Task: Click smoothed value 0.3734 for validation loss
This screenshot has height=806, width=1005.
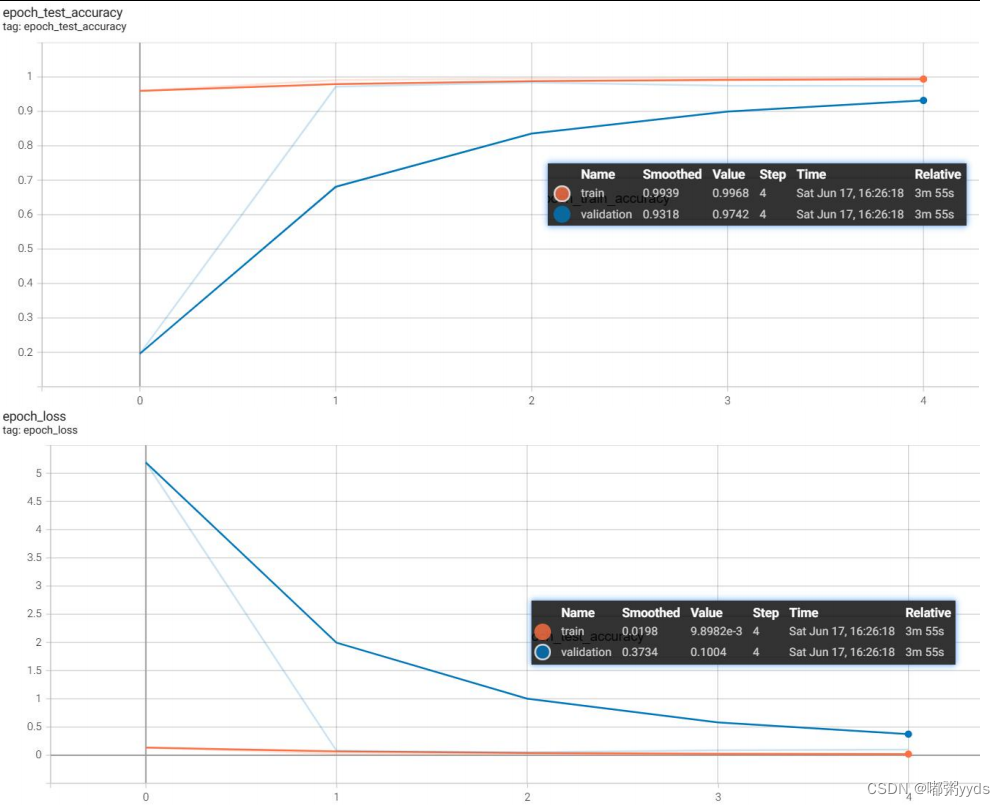Action: pos(640,652)
